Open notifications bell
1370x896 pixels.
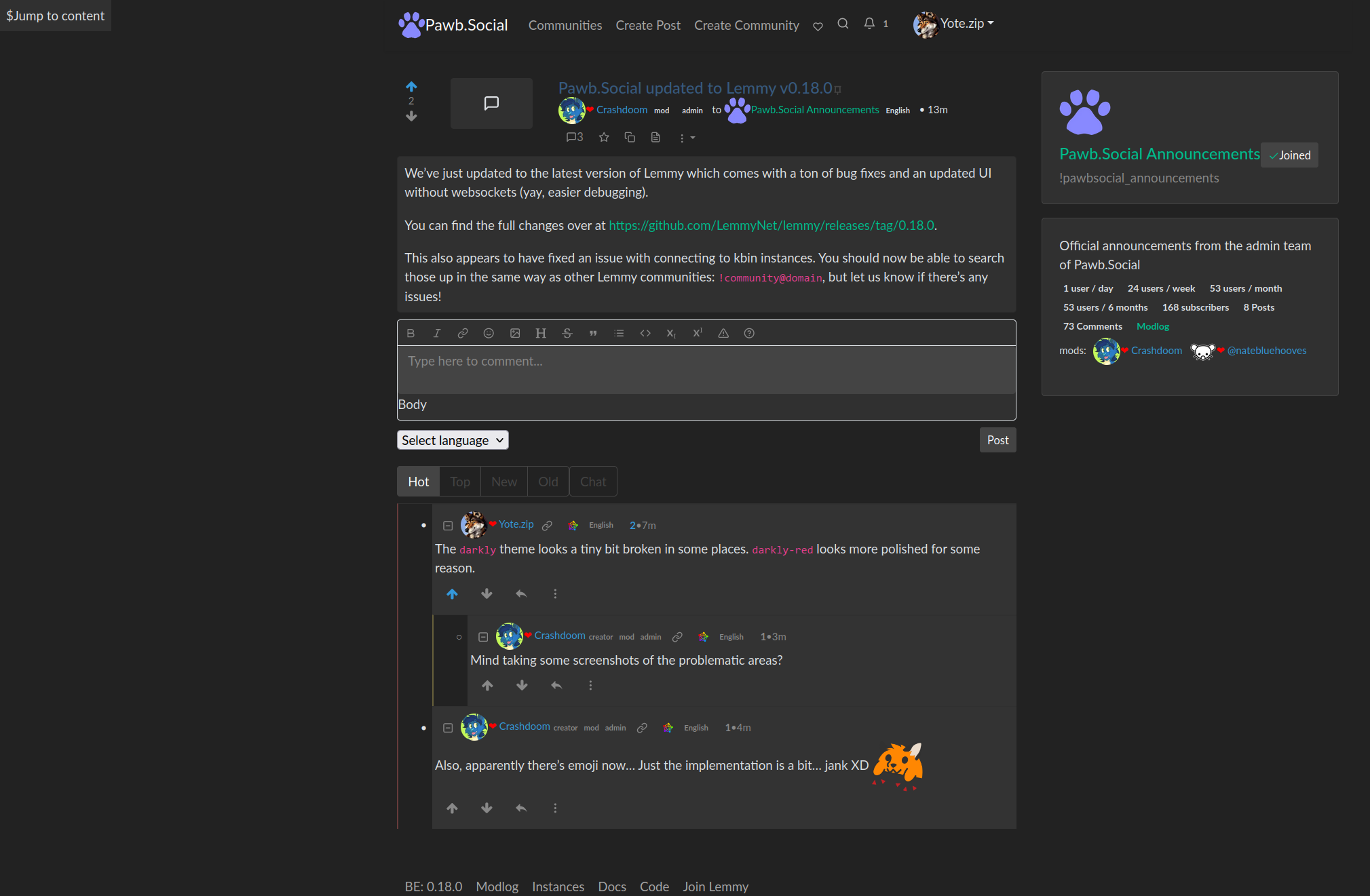point(875,24)
